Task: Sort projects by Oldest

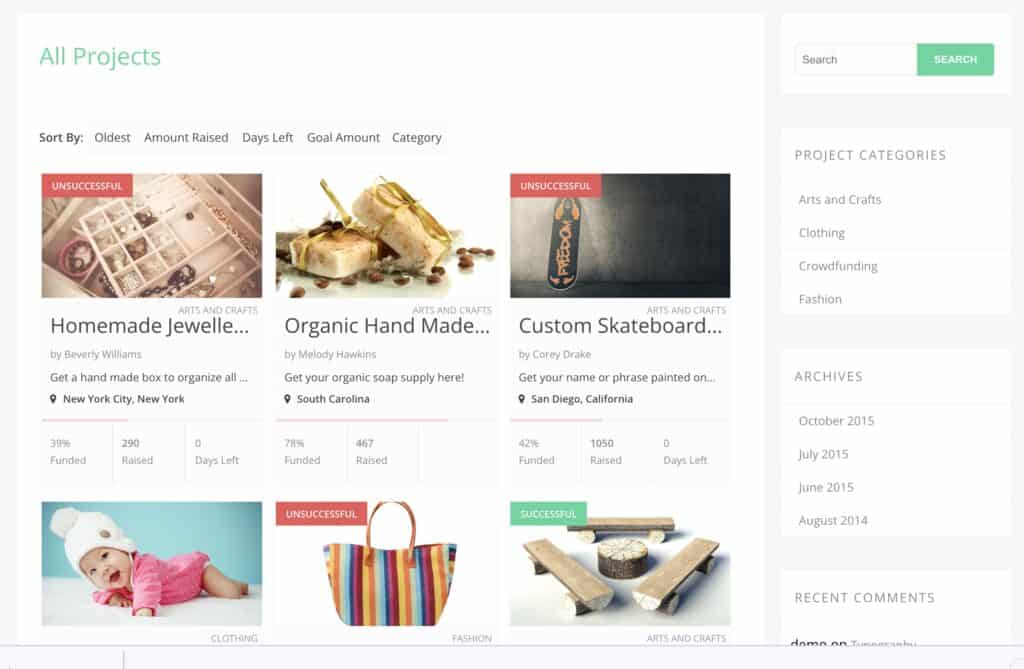Action: point(112,138)
